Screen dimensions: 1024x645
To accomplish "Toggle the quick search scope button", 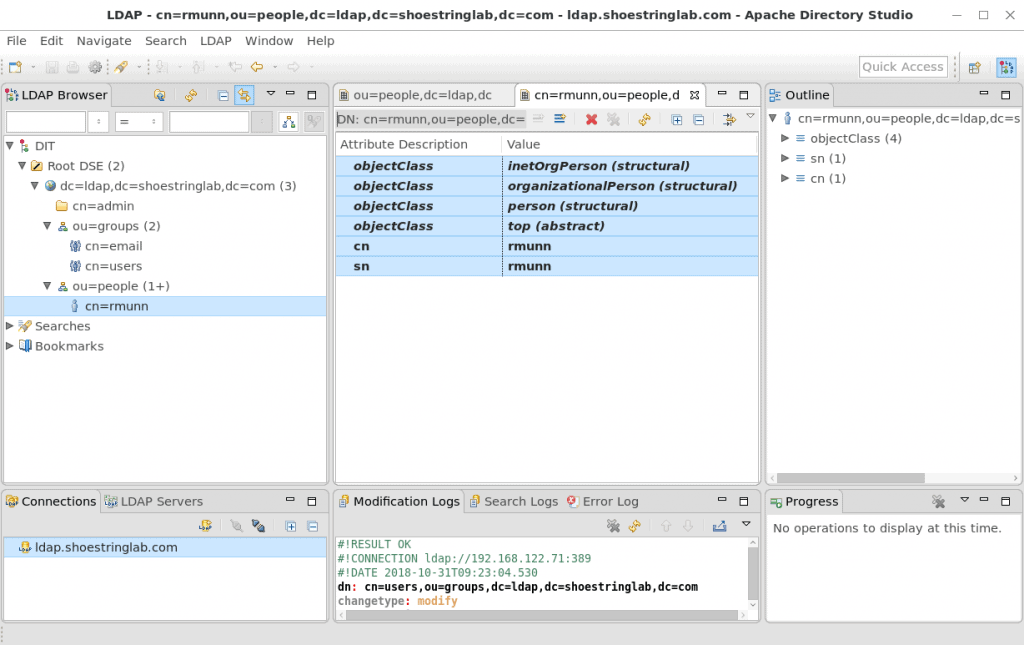I will 288,122.
